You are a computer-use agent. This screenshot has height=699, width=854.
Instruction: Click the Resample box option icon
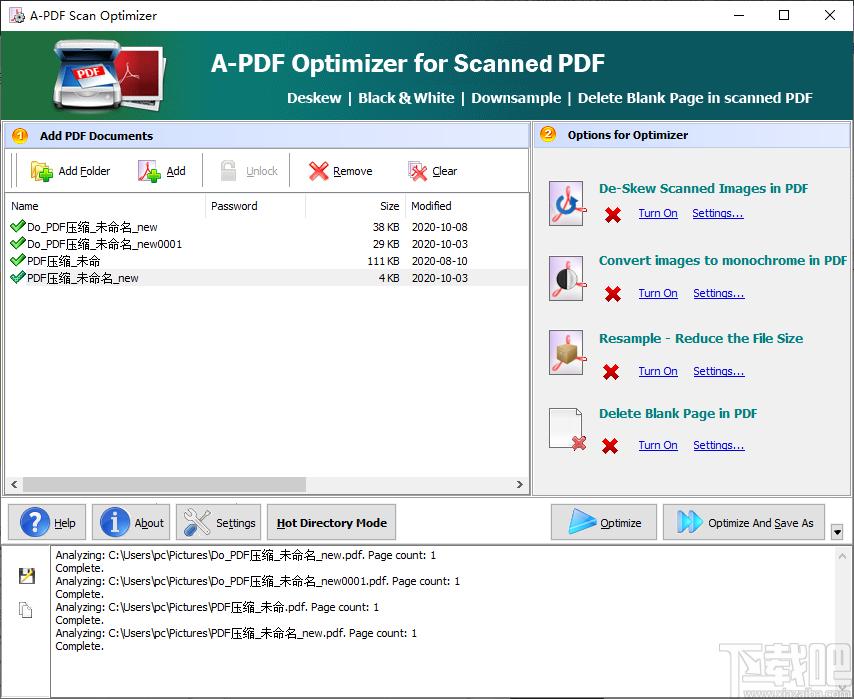click(x=566, y=352)
